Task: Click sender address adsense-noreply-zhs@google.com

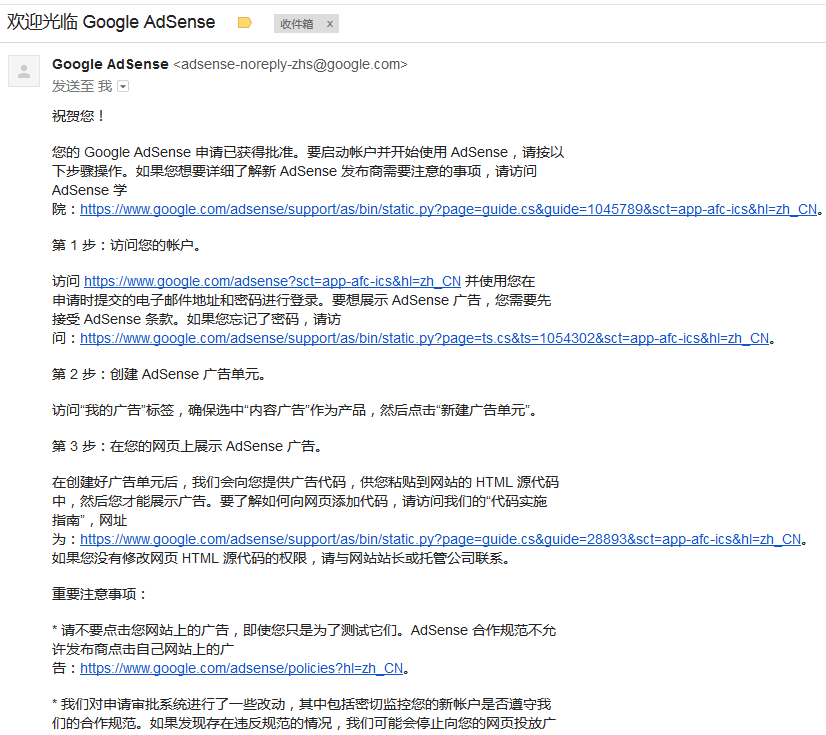Action: (x=290, y=64)
